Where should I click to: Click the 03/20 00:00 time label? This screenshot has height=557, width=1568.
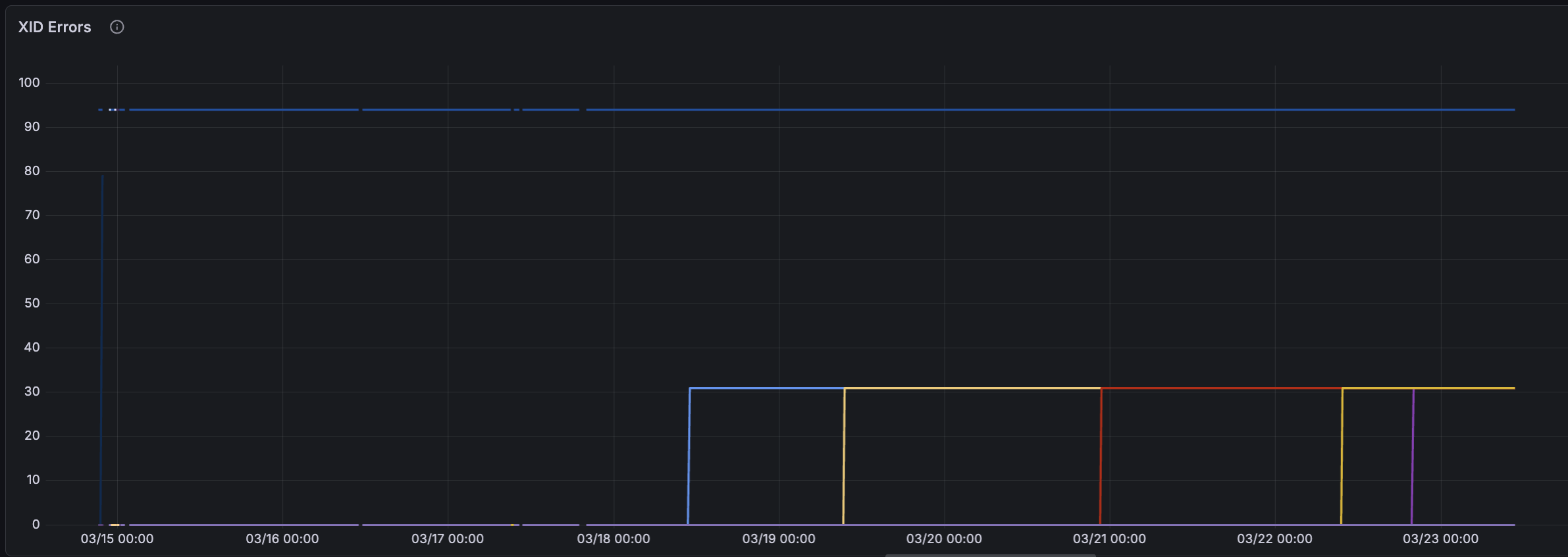pyautogui.click(x=944, y=539)
